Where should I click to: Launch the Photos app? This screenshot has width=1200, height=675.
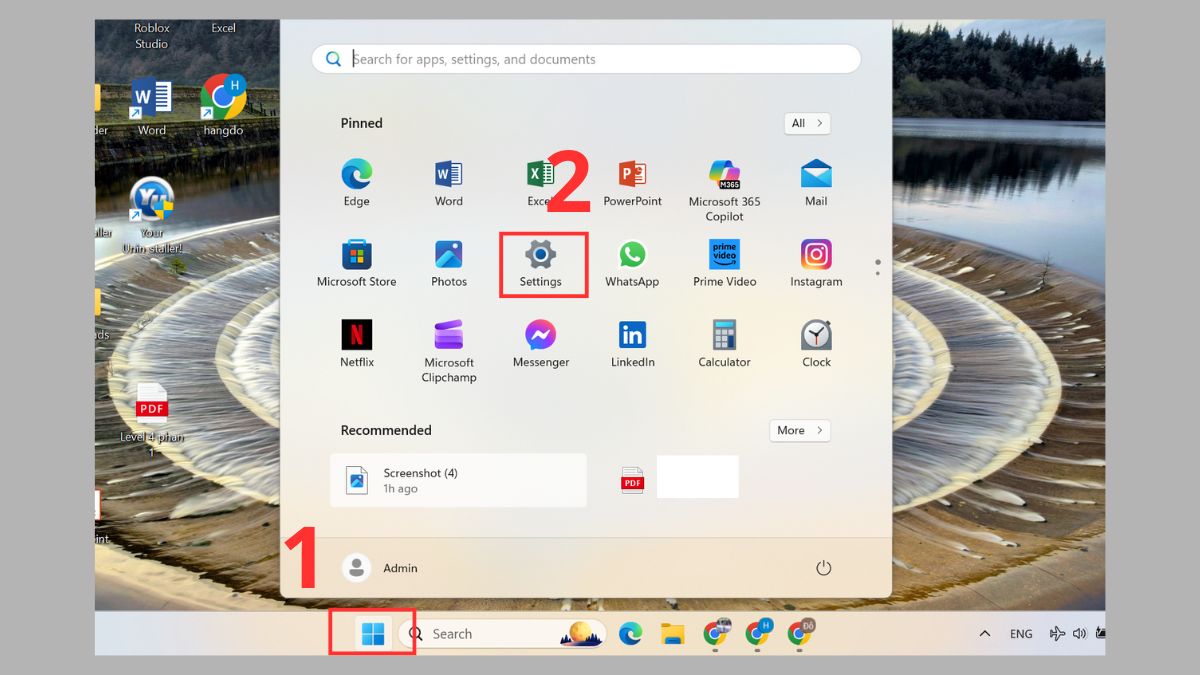pos(449,264)
